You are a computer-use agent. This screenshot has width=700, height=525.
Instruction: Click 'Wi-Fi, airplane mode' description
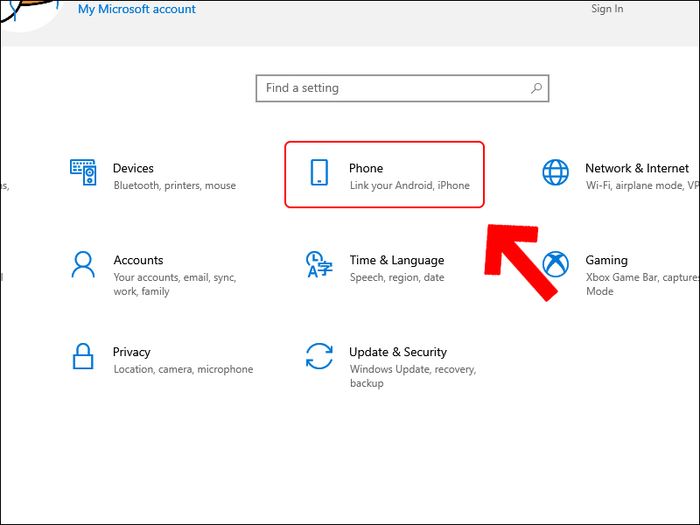click(x=642, y=186)
